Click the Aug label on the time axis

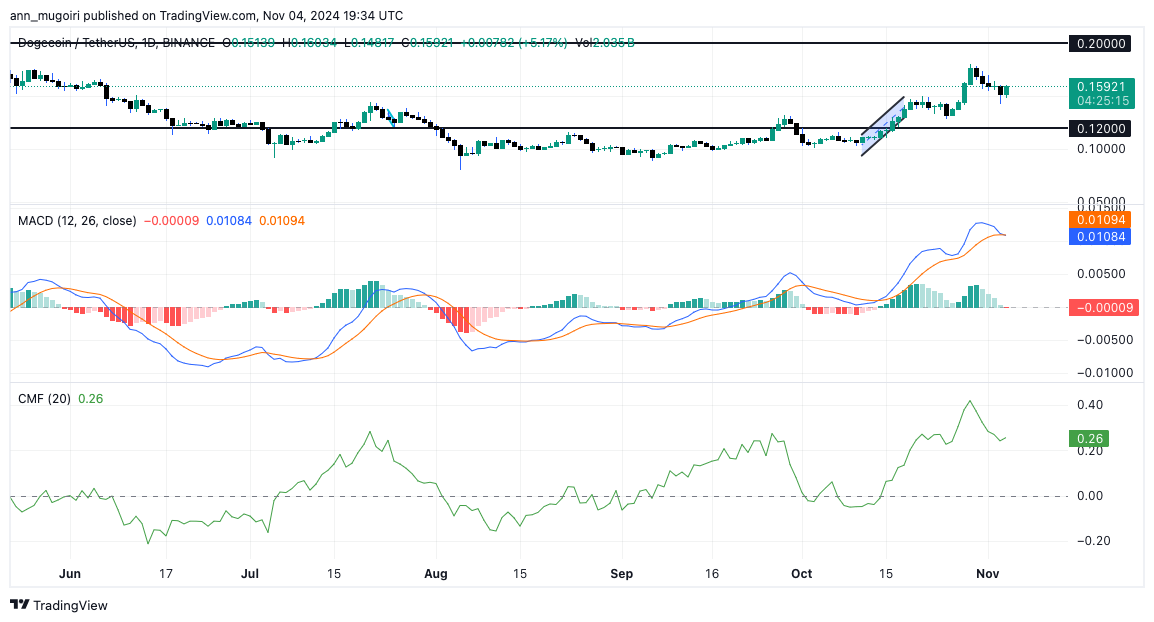tap(434, 574)
